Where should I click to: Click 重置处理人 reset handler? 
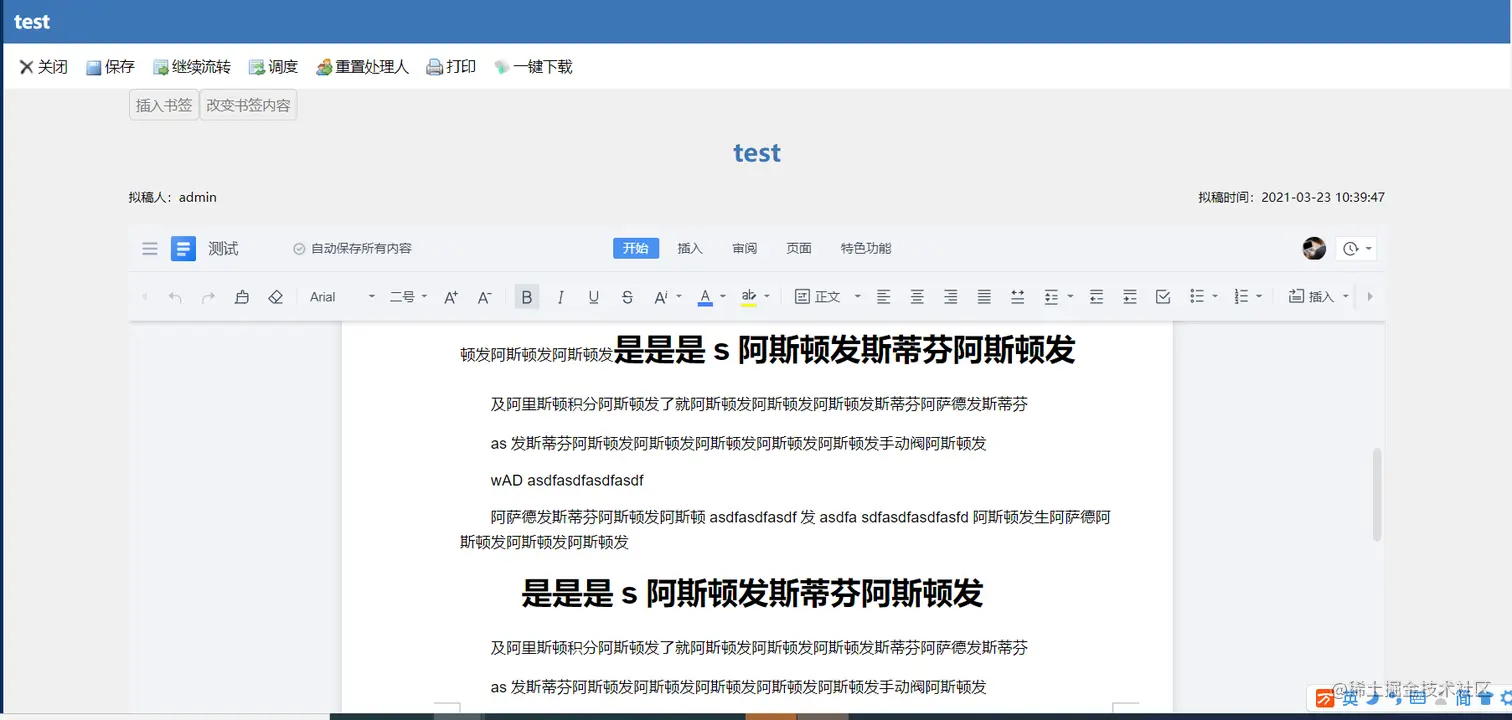tap(363, 67)
